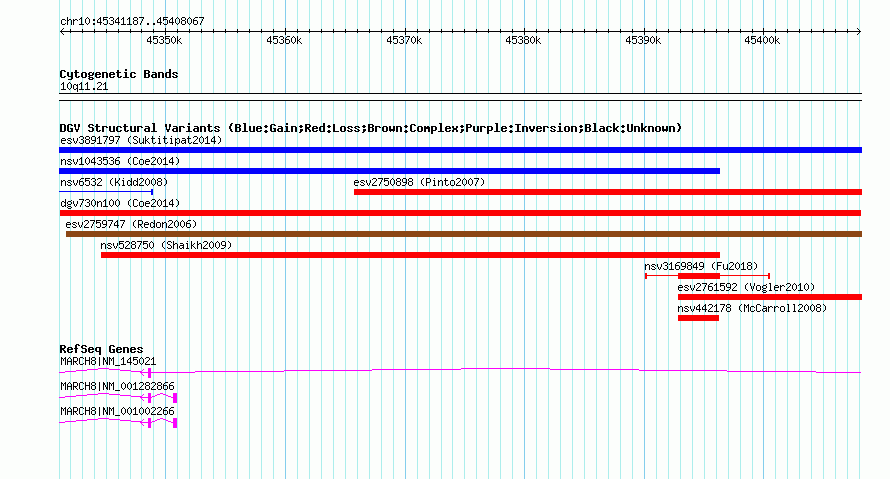
Task: Click the 45400k ruler tick label
Action: 762,40
